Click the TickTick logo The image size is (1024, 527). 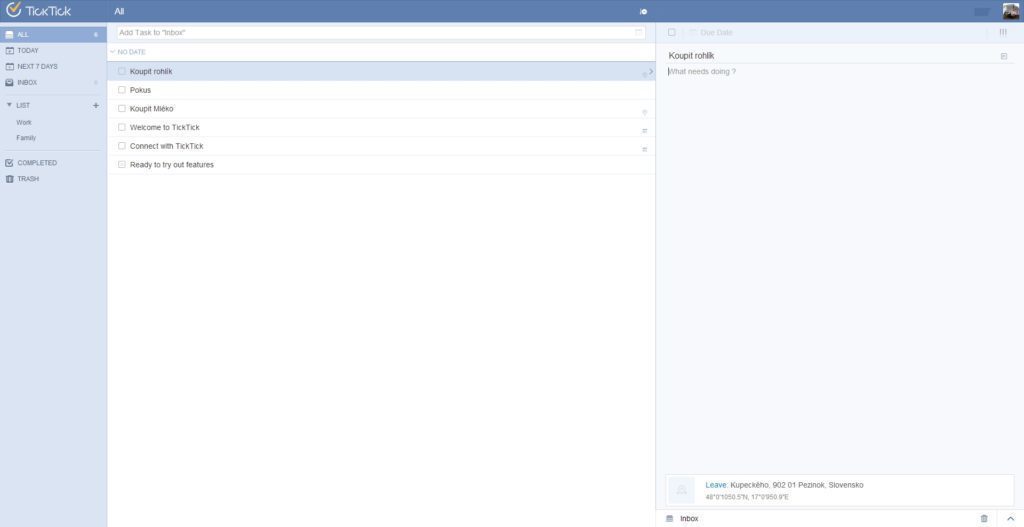[x=39, y=11]
